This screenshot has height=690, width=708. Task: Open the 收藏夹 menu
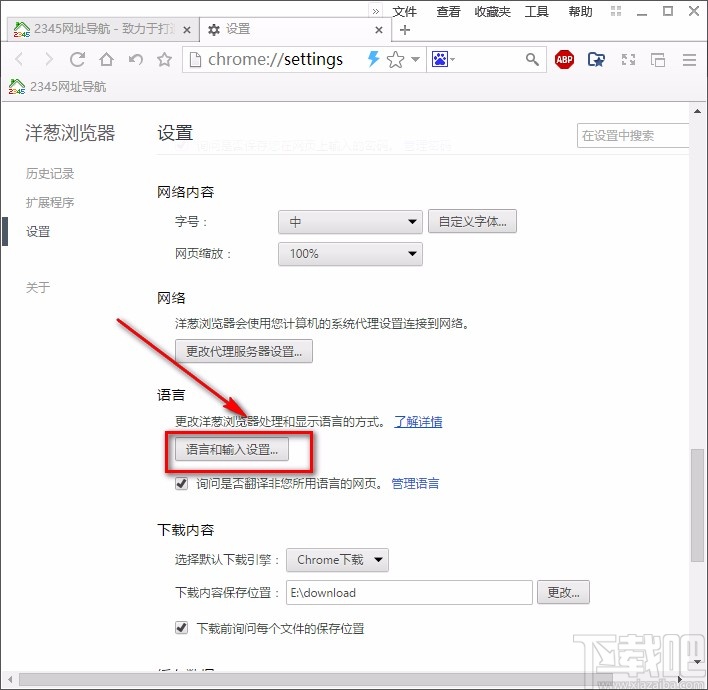pyautogui.click(x=492, y=11)
